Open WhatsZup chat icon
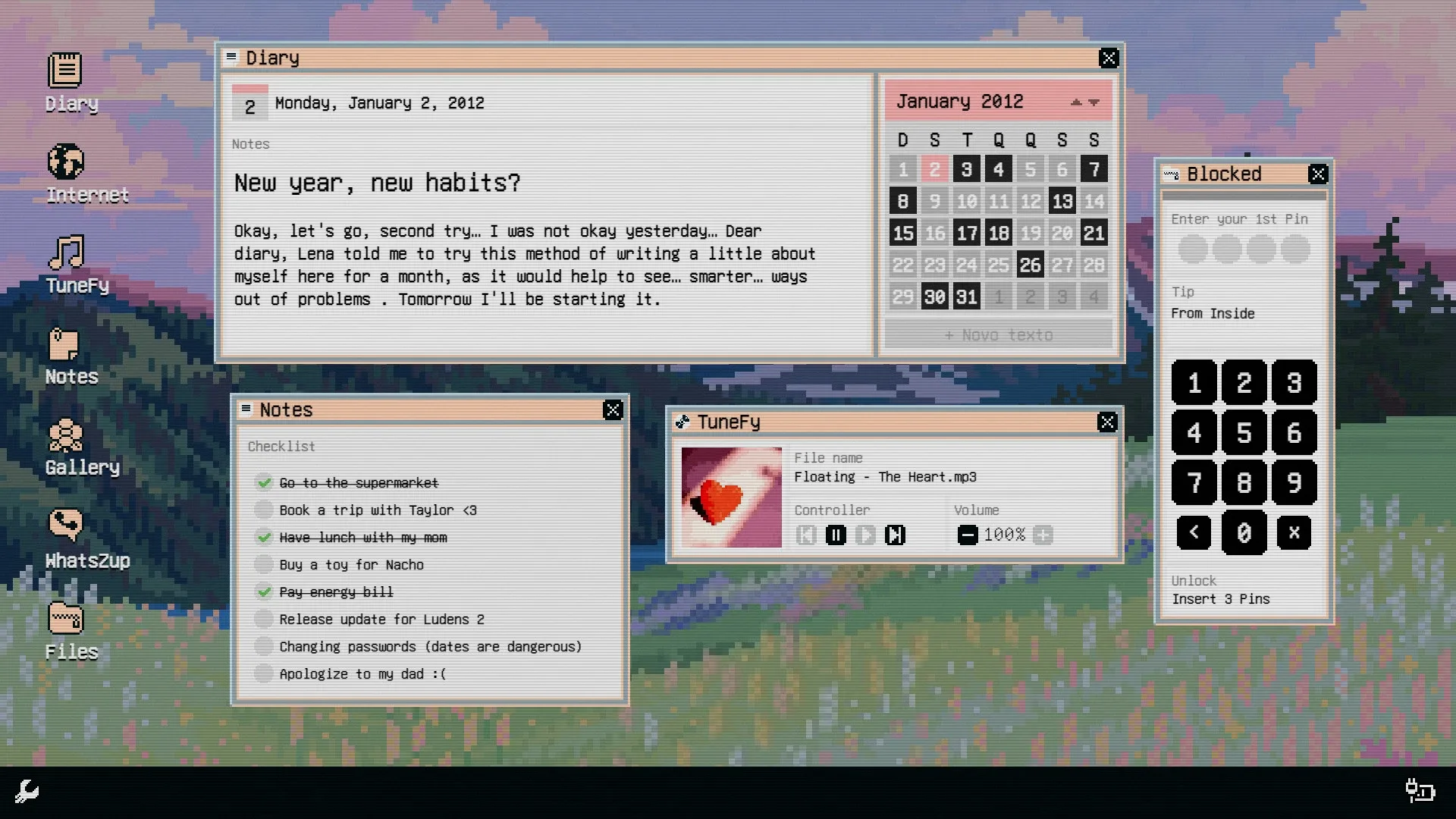 tap(66, 525)
